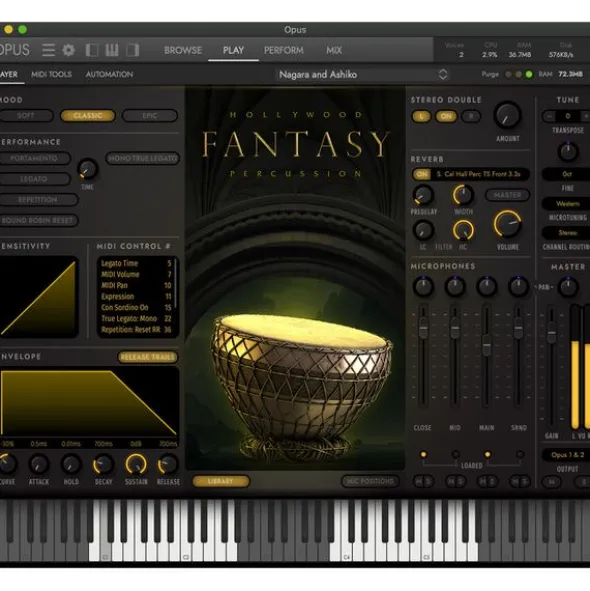590x591 pixels.
Task: Click the reverb Master button
Action: point(507,195)
